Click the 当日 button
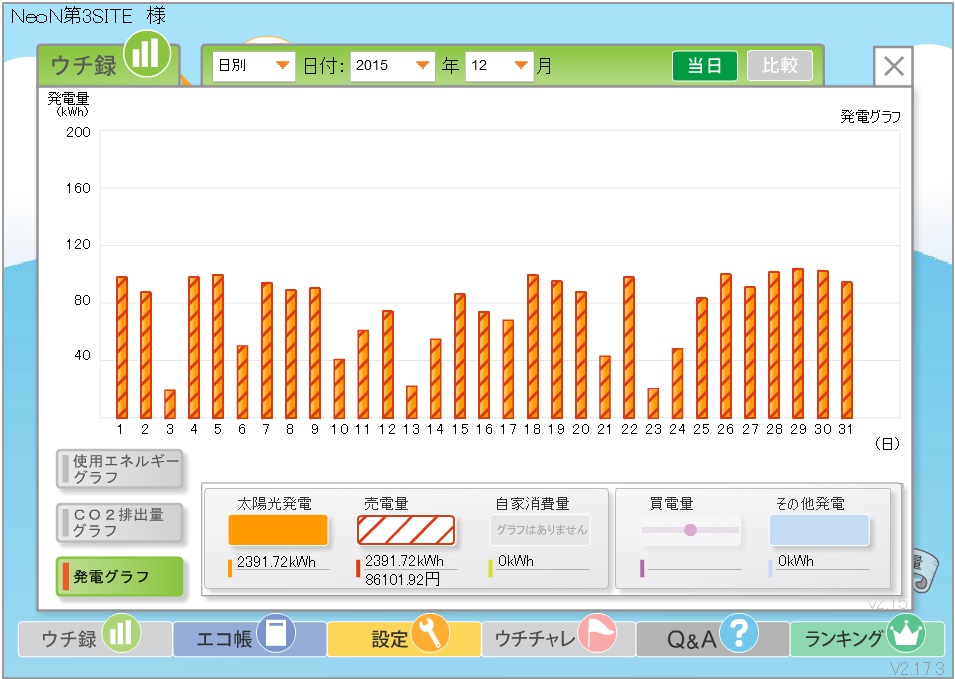Image resolution: width=955 pixels, height=679 pixels. click(705, 65)
